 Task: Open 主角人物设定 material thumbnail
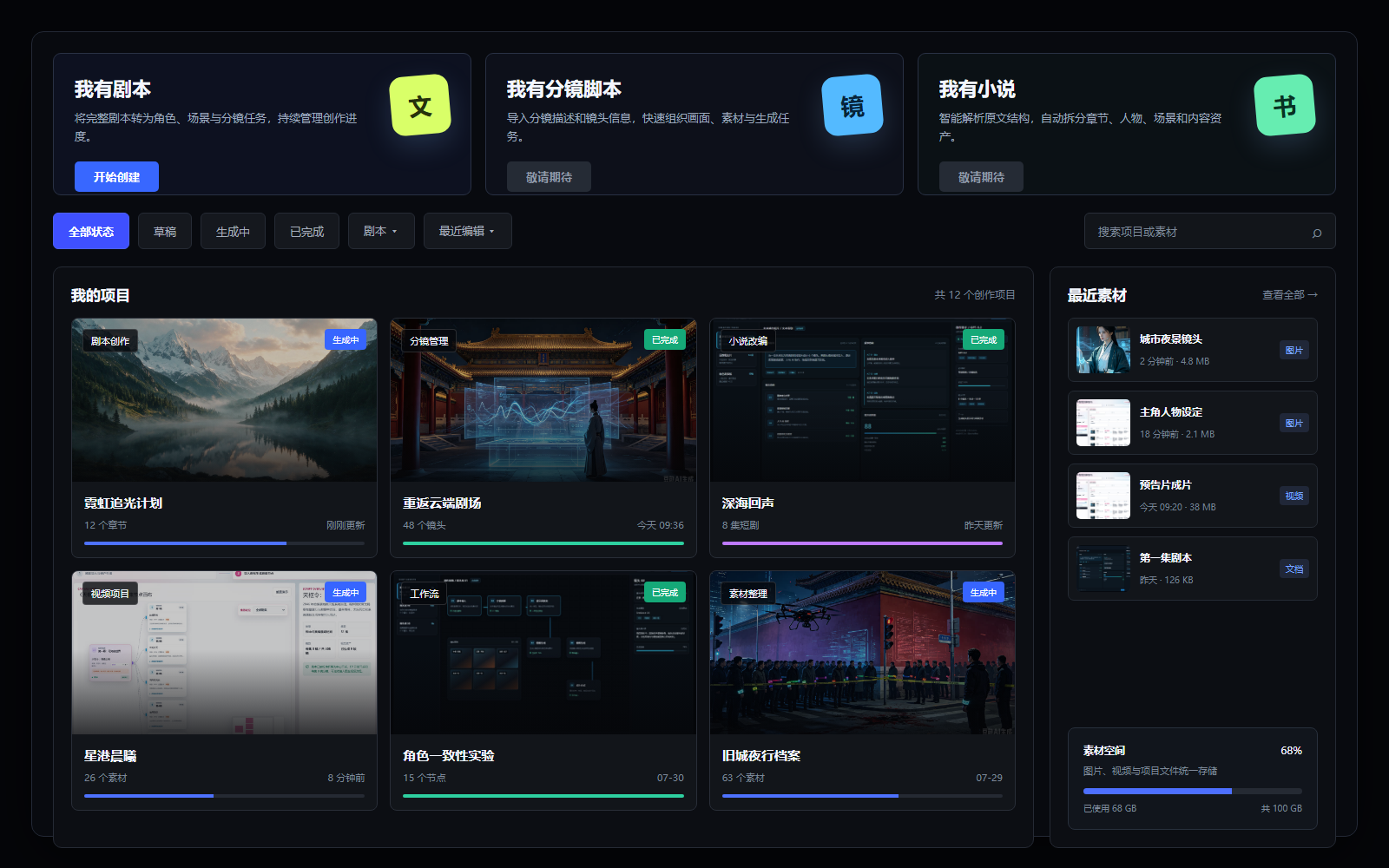[1103, 423]
